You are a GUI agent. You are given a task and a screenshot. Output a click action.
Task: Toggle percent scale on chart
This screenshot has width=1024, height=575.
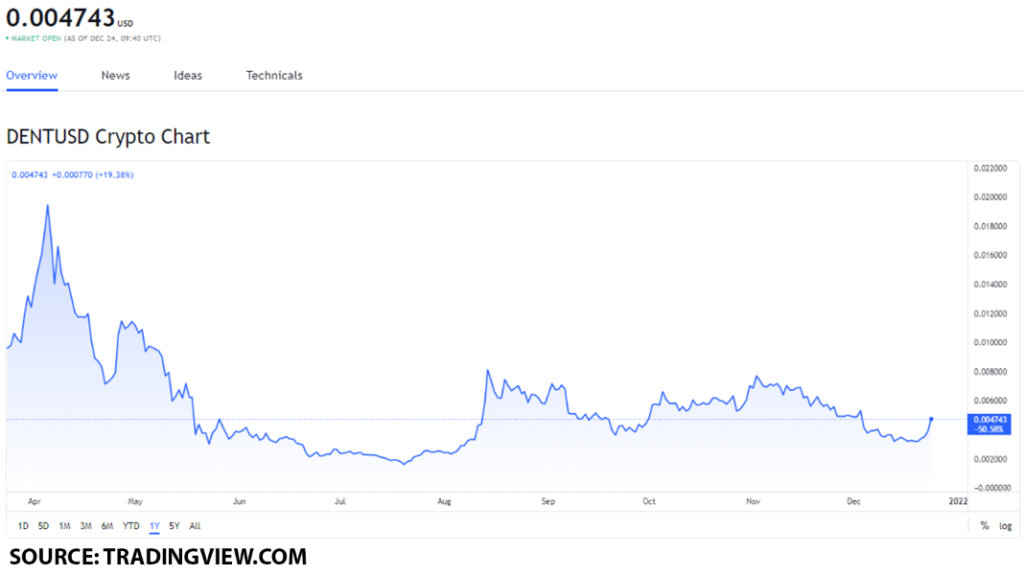click(985, 526)
